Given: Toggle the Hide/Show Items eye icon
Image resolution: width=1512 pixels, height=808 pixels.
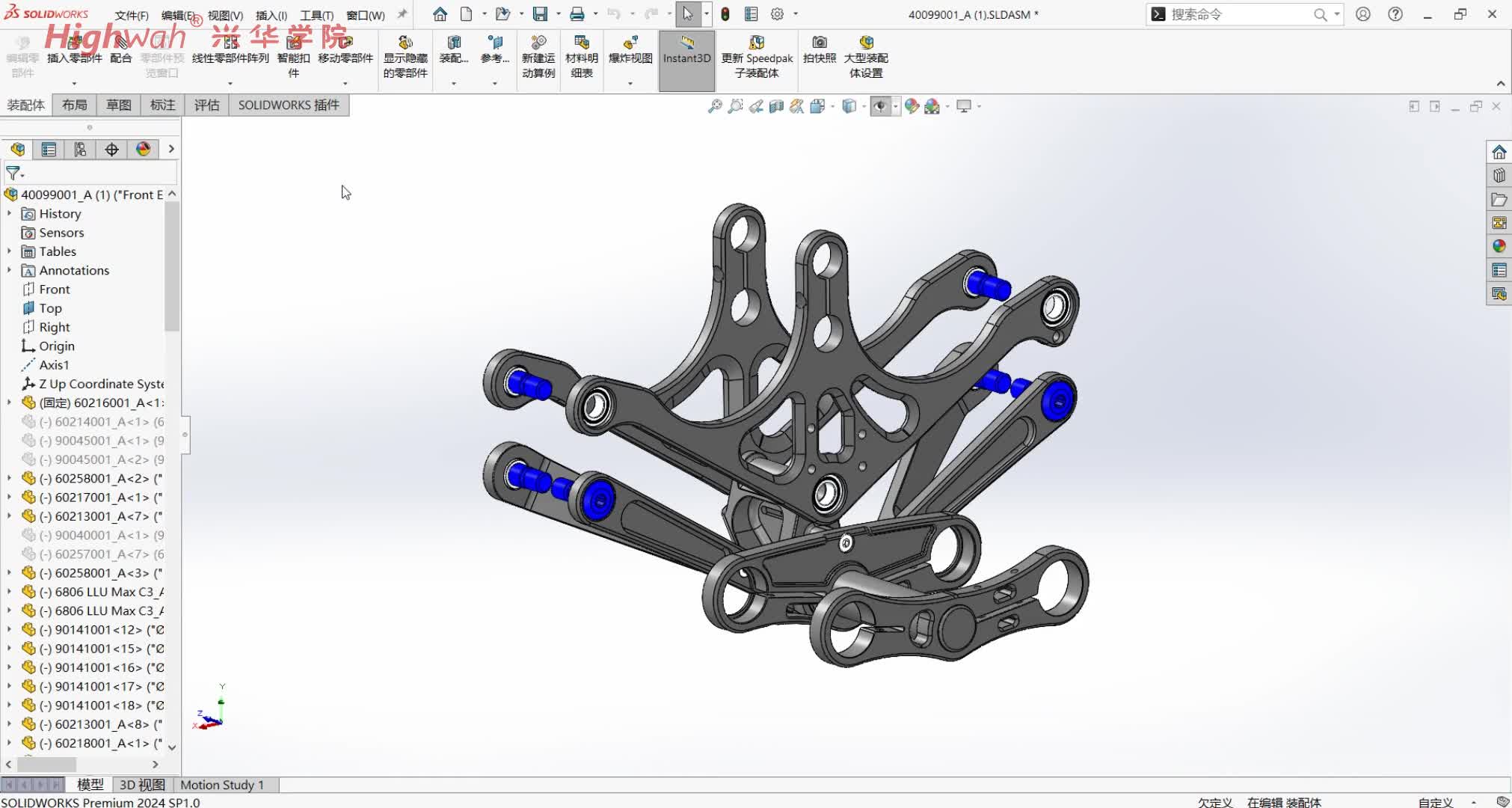Looking at the screenshot, I should click(880, 106).
